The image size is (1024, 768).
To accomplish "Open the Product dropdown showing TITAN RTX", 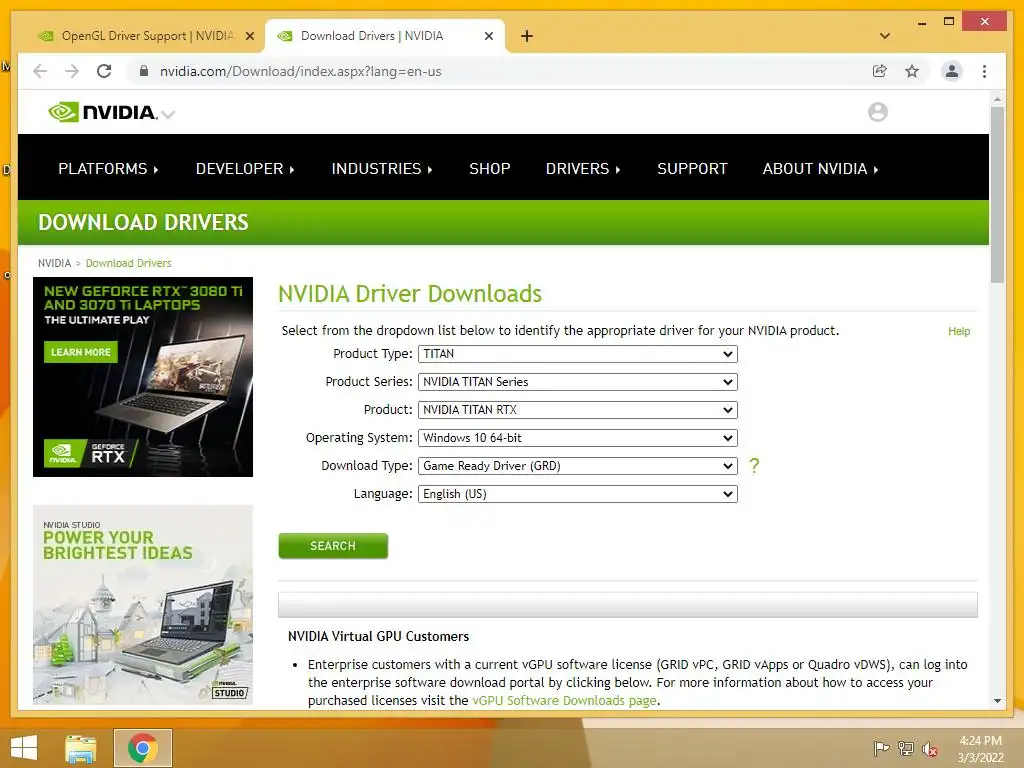I will coord(578,410).
